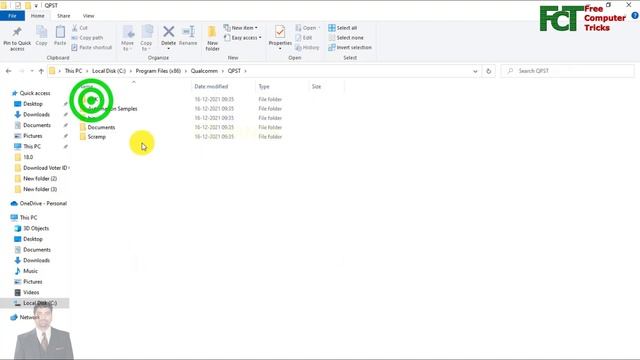Switch to the Home ribbon tab
The width and height of the screenshot is (640, 360).
tap(38, 16)
